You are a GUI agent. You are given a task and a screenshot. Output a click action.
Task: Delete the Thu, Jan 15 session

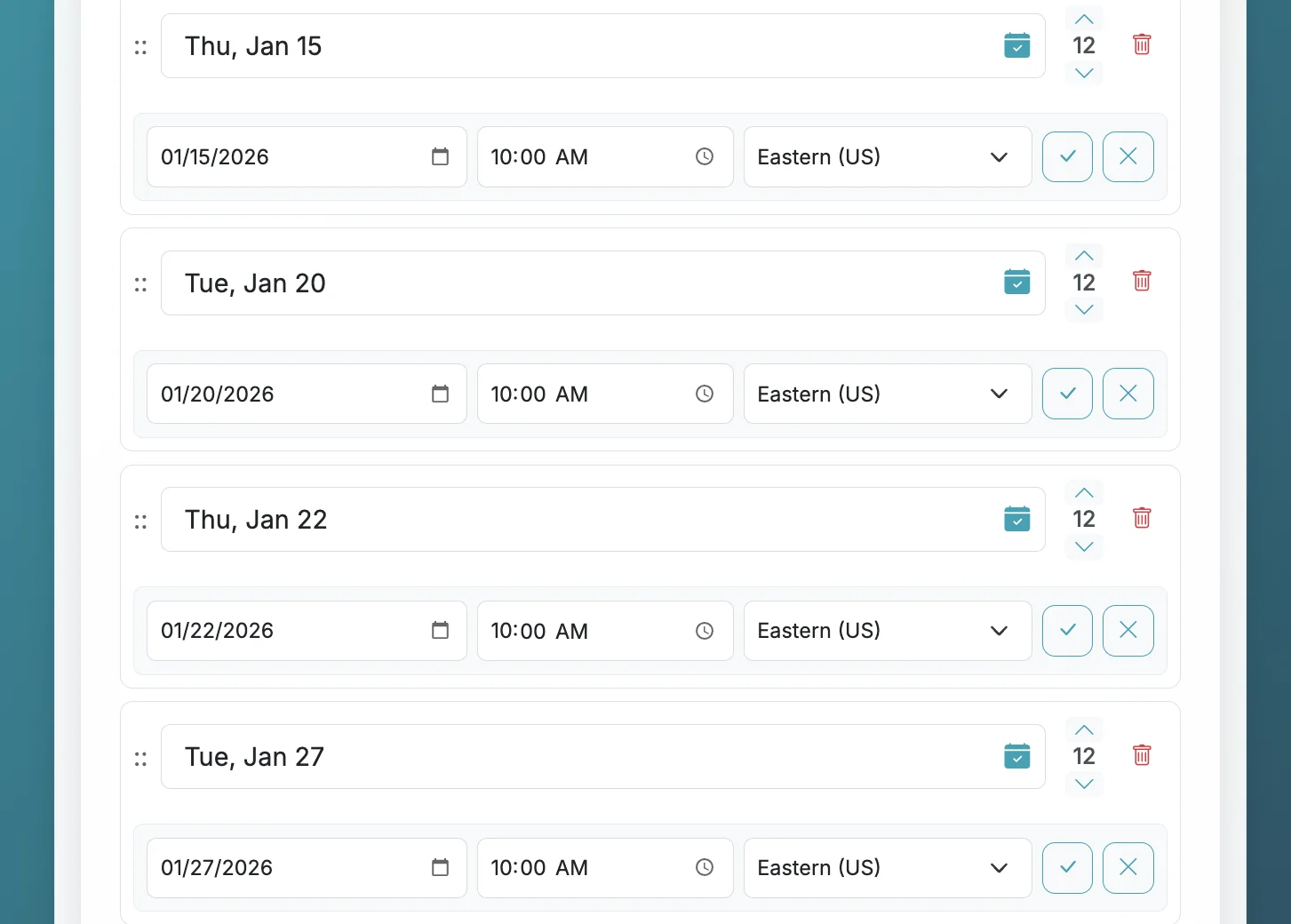coord(1142,44)
